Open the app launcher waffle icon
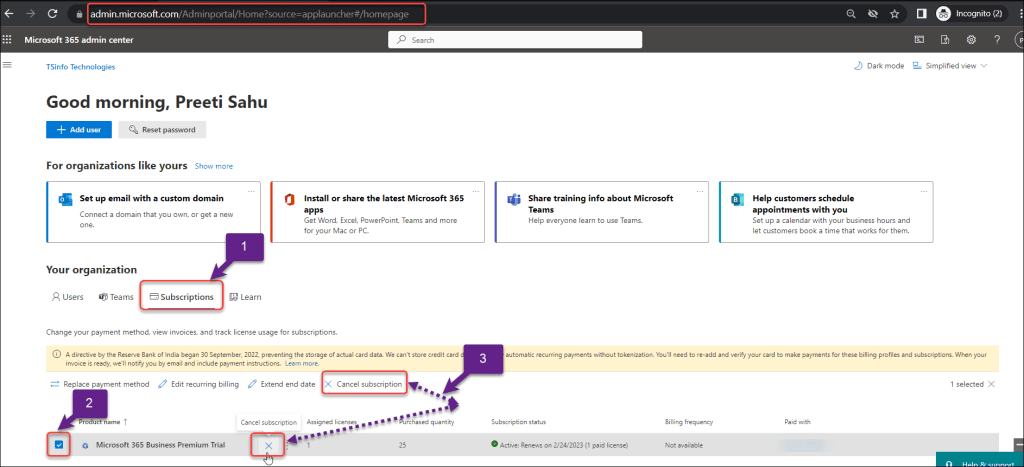This screenshot has width=1024, height=467. point(7,40)
